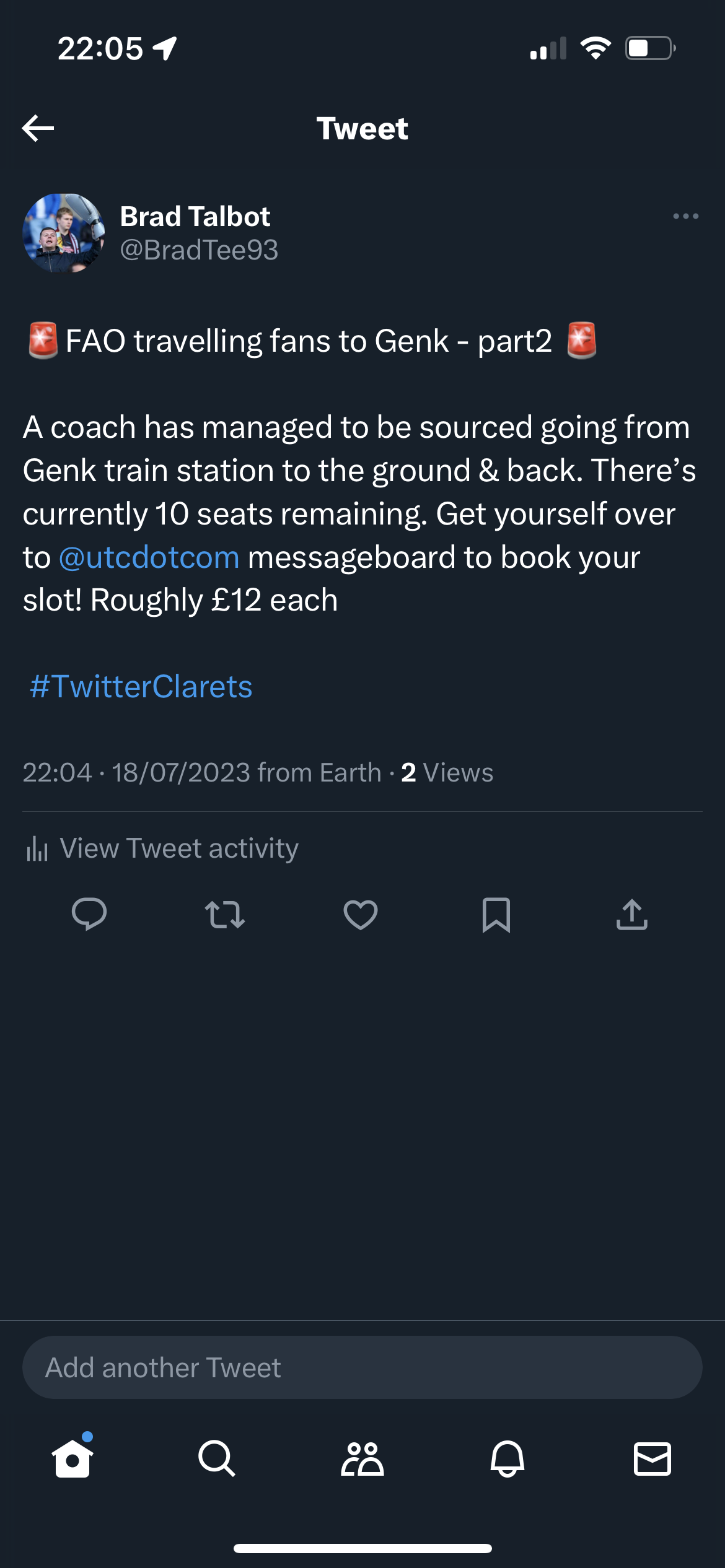Retweet this tweet
This screenshot has width=725, height=1568.
coord(225,914)
